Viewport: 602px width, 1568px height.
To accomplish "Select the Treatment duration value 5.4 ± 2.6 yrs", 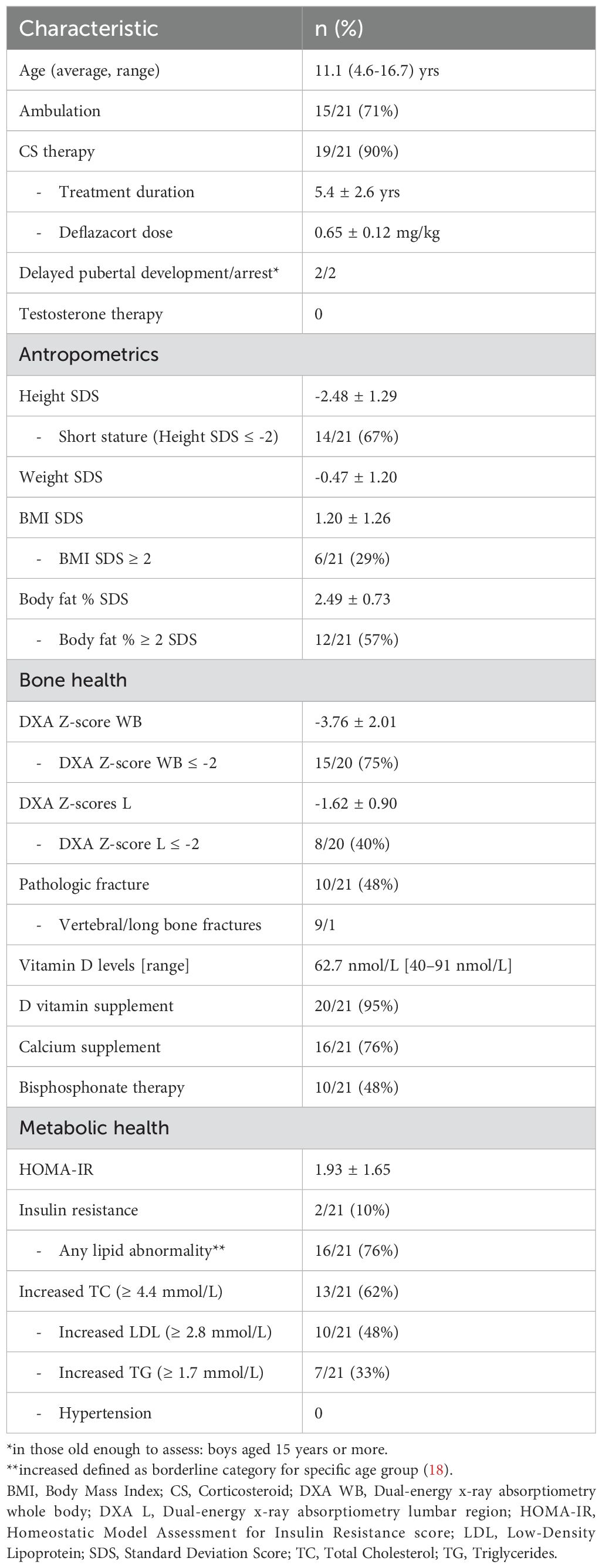I will 357,192.
